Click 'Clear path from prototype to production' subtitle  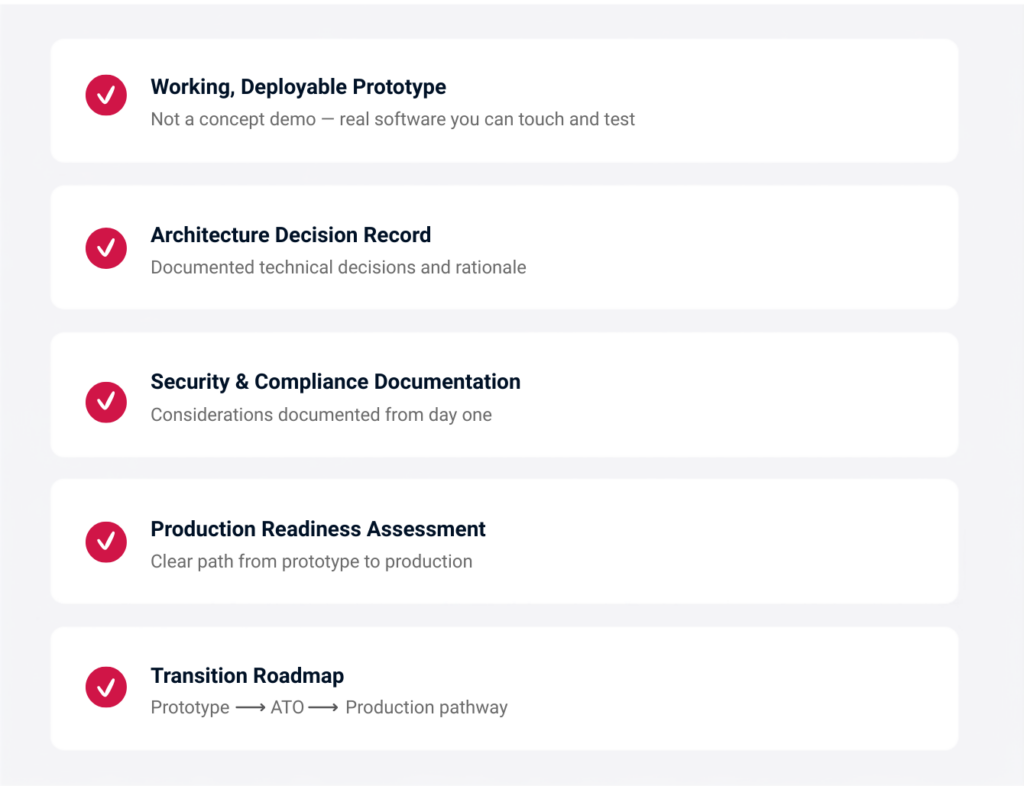click(312, 561)
